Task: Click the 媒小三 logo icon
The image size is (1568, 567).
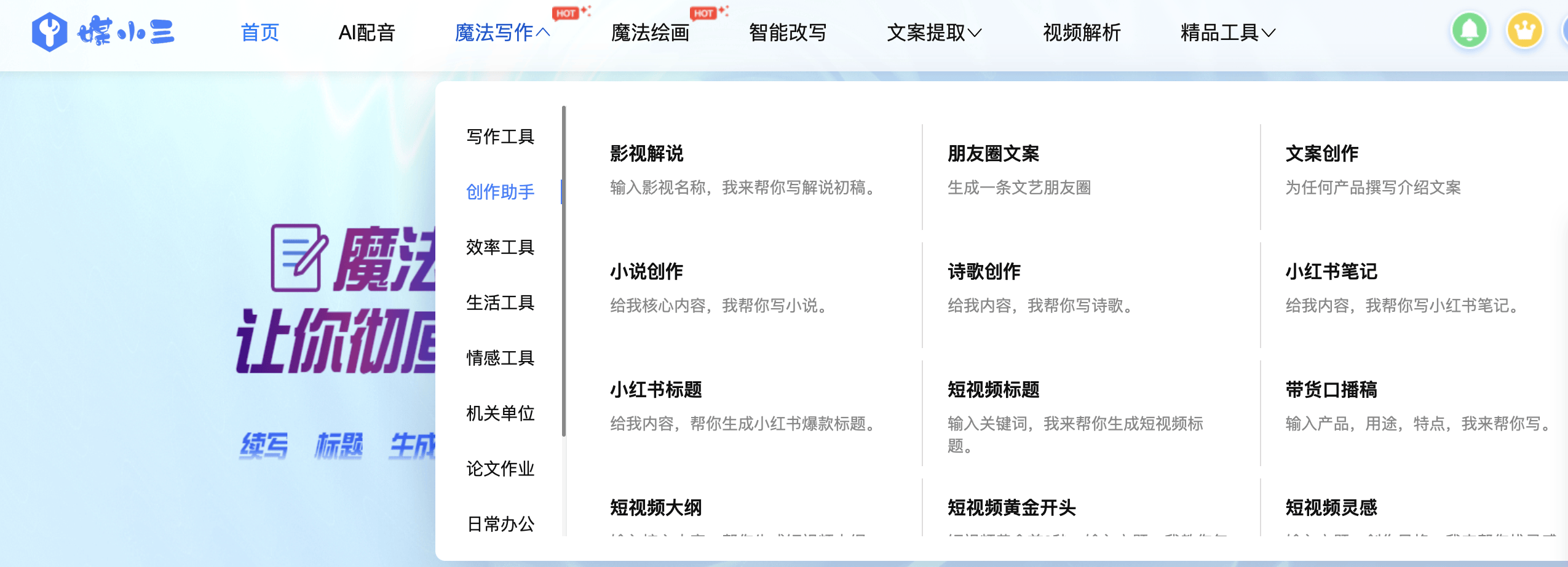Action: [x=49, y=32]
